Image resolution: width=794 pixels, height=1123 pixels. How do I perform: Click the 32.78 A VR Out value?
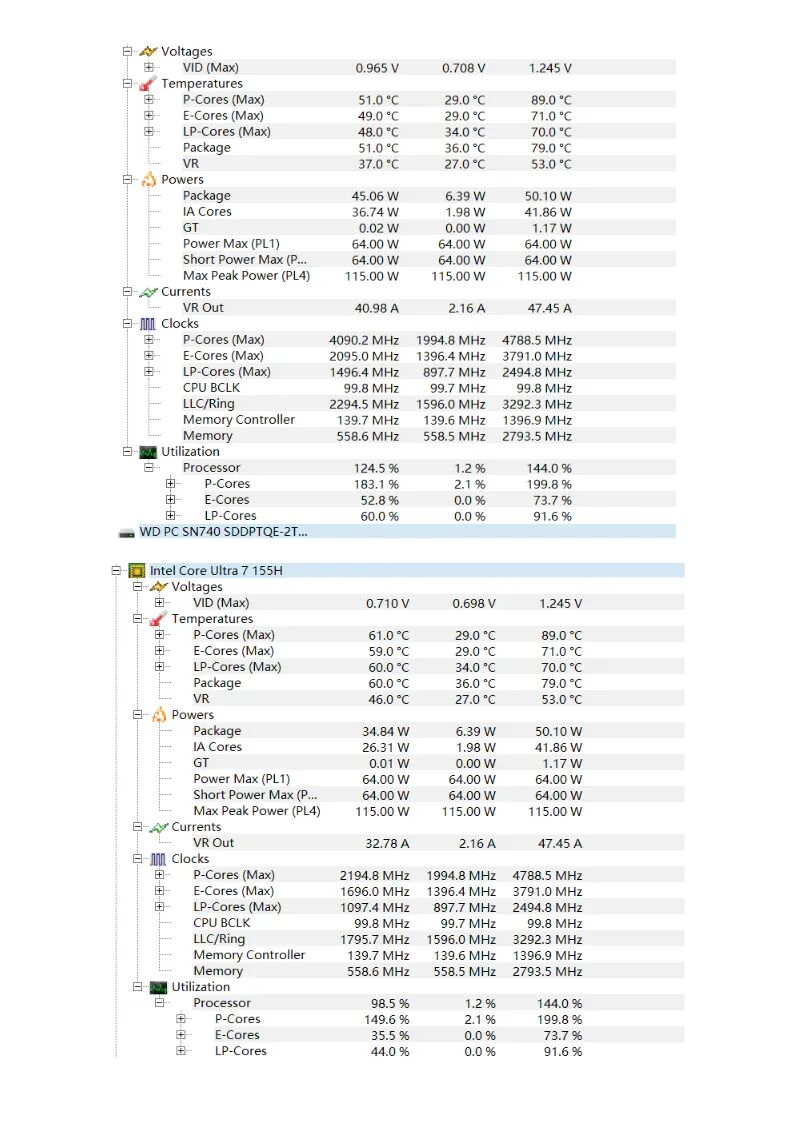[x=387, y=844]
